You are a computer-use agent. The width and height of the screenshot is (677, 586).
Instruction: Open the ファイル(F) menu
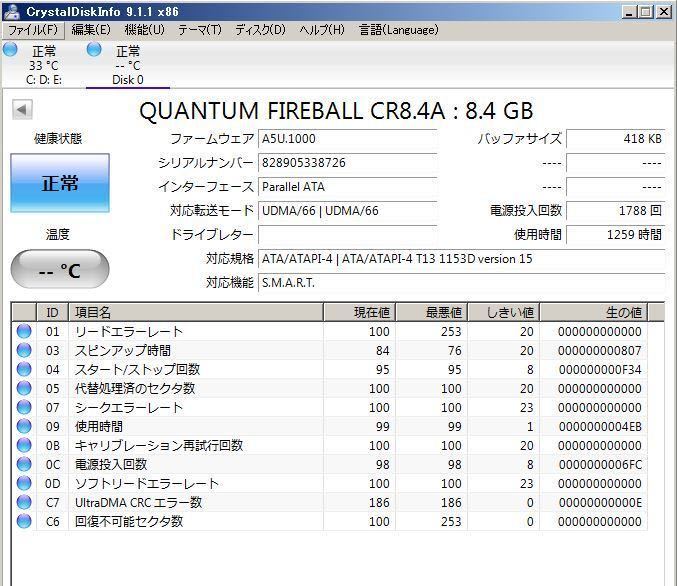[33, 30]
